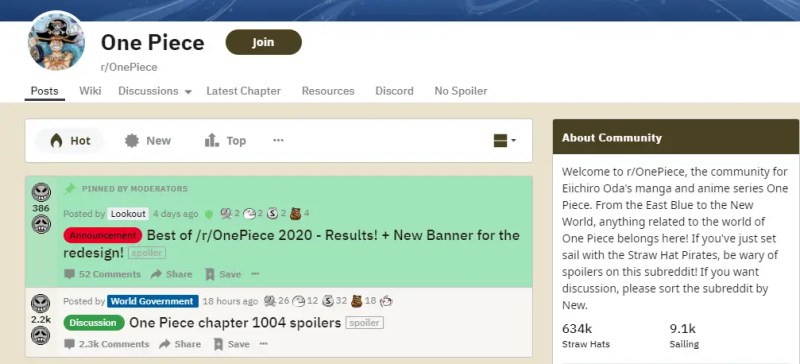Open the Discord tab
The image size is (800, 364).
[x=394, y=91]
